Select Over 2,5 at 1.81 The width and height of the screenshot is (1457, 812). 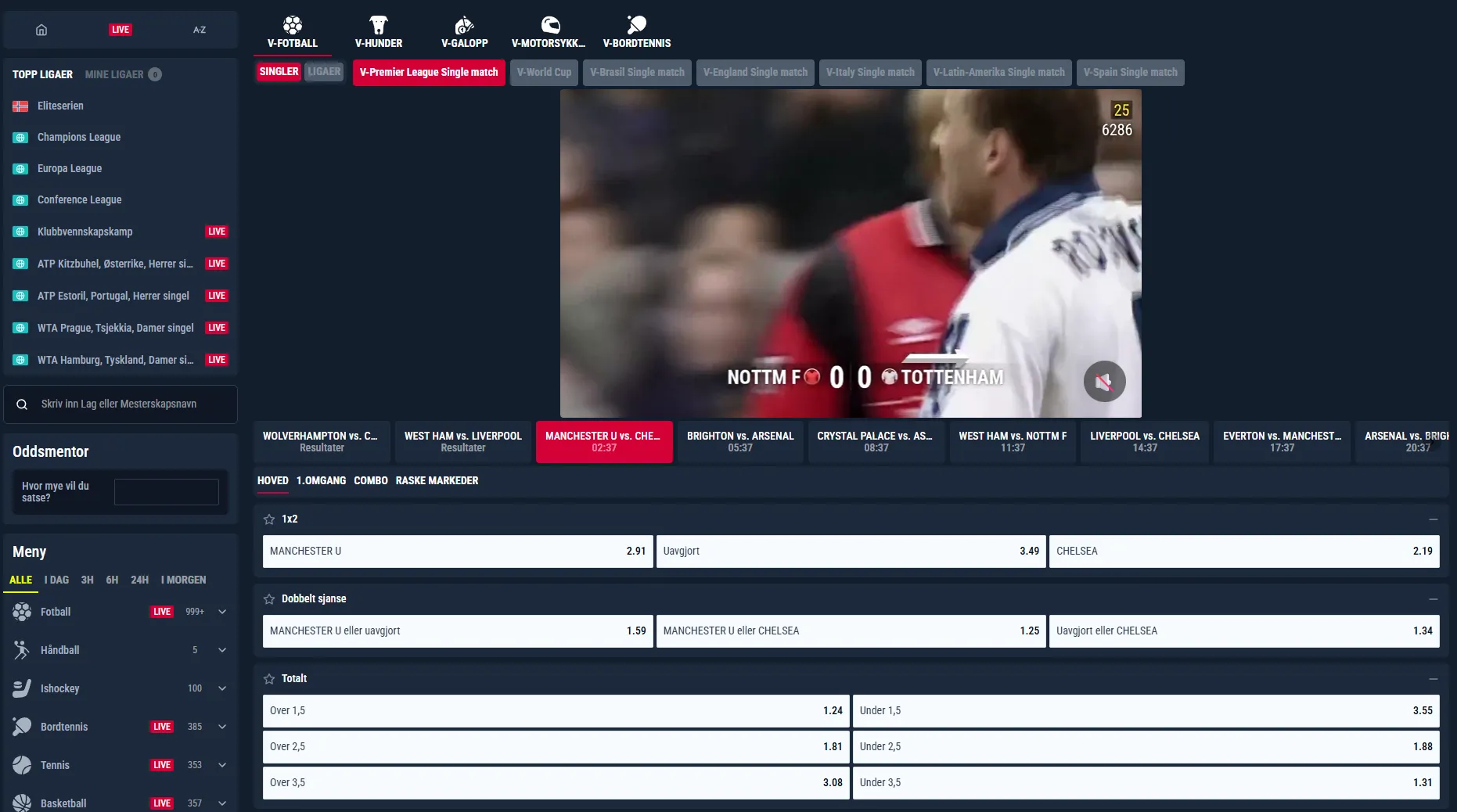[x=556, y=747]
